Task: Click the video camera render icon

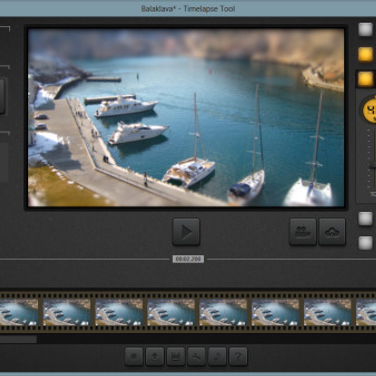Action: (303, 232)
